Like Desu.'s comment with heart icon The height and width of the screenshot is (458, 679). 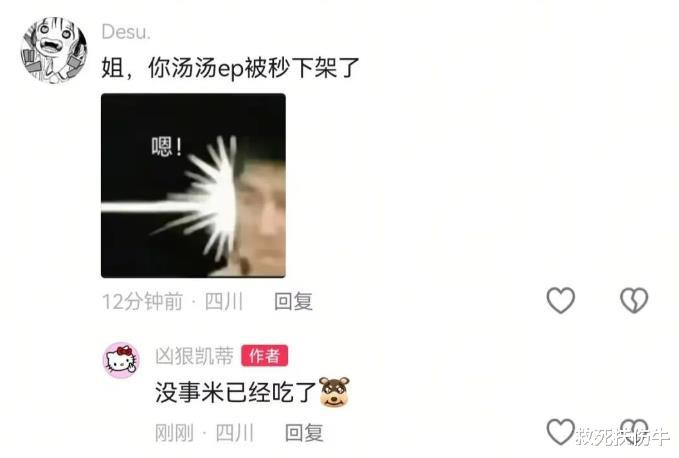[560, 300]
